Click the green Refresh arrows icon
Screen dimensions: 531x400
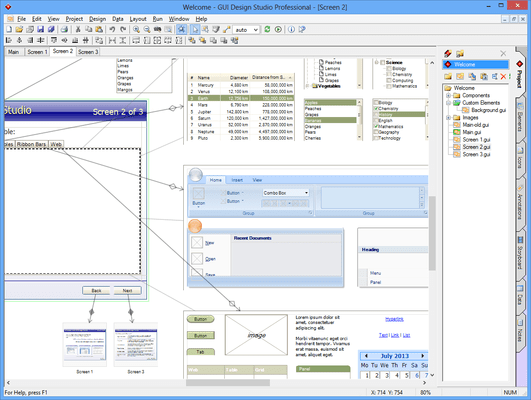[267, 29]
